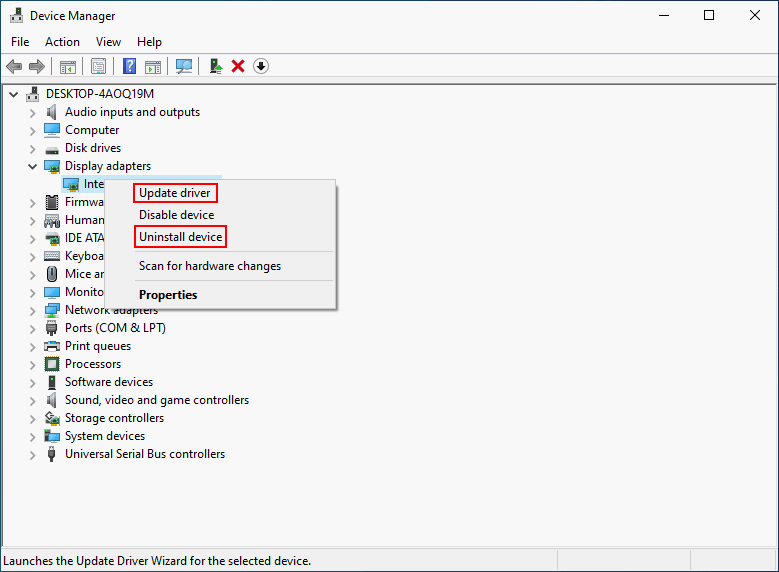The height and width of the screenshot is (572, 779).
Task: Click the Scan for hardware changes monitor icon
Action: coord(184,66)
